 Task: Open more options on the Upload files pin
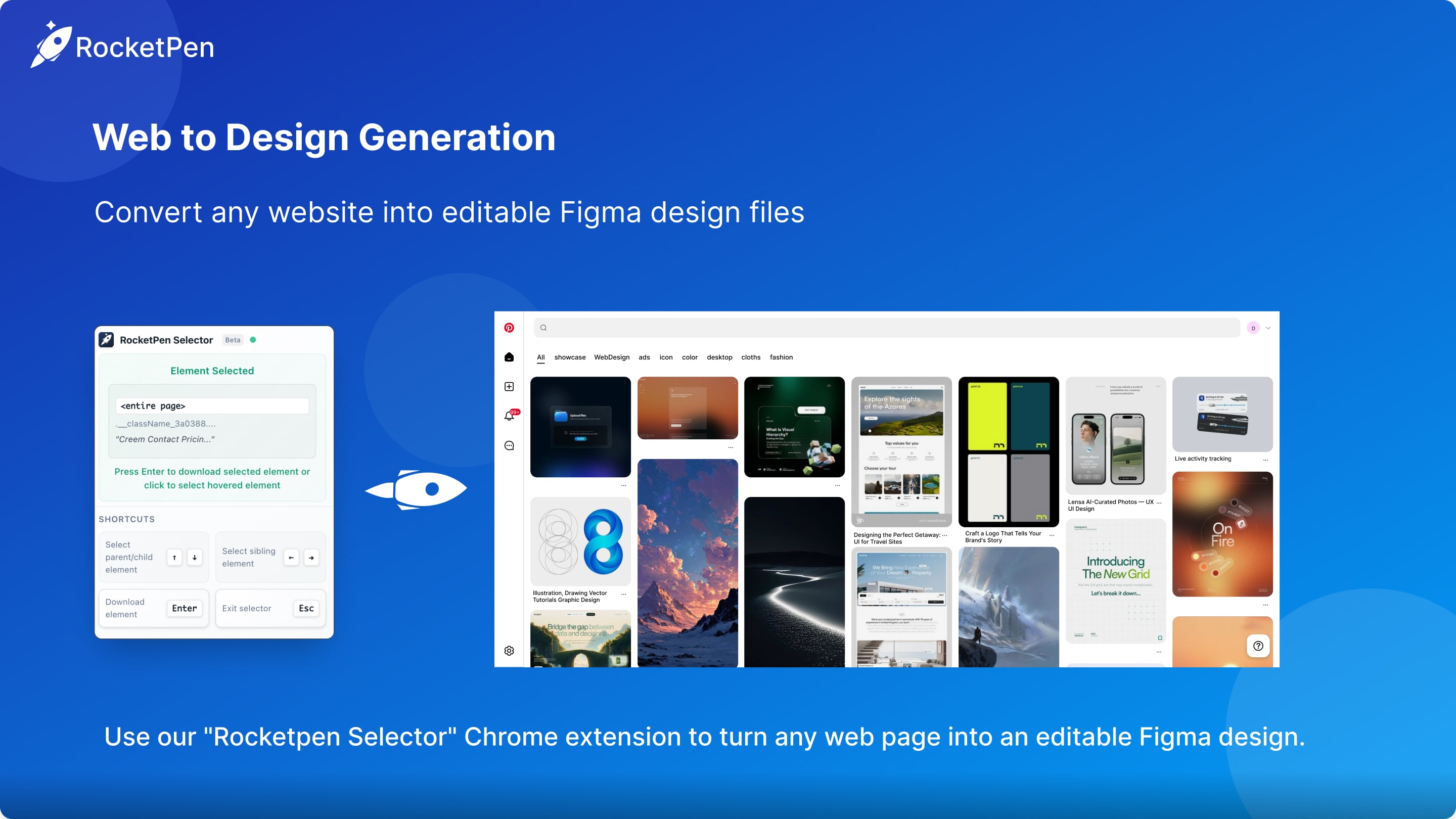(x=623, y=485)
